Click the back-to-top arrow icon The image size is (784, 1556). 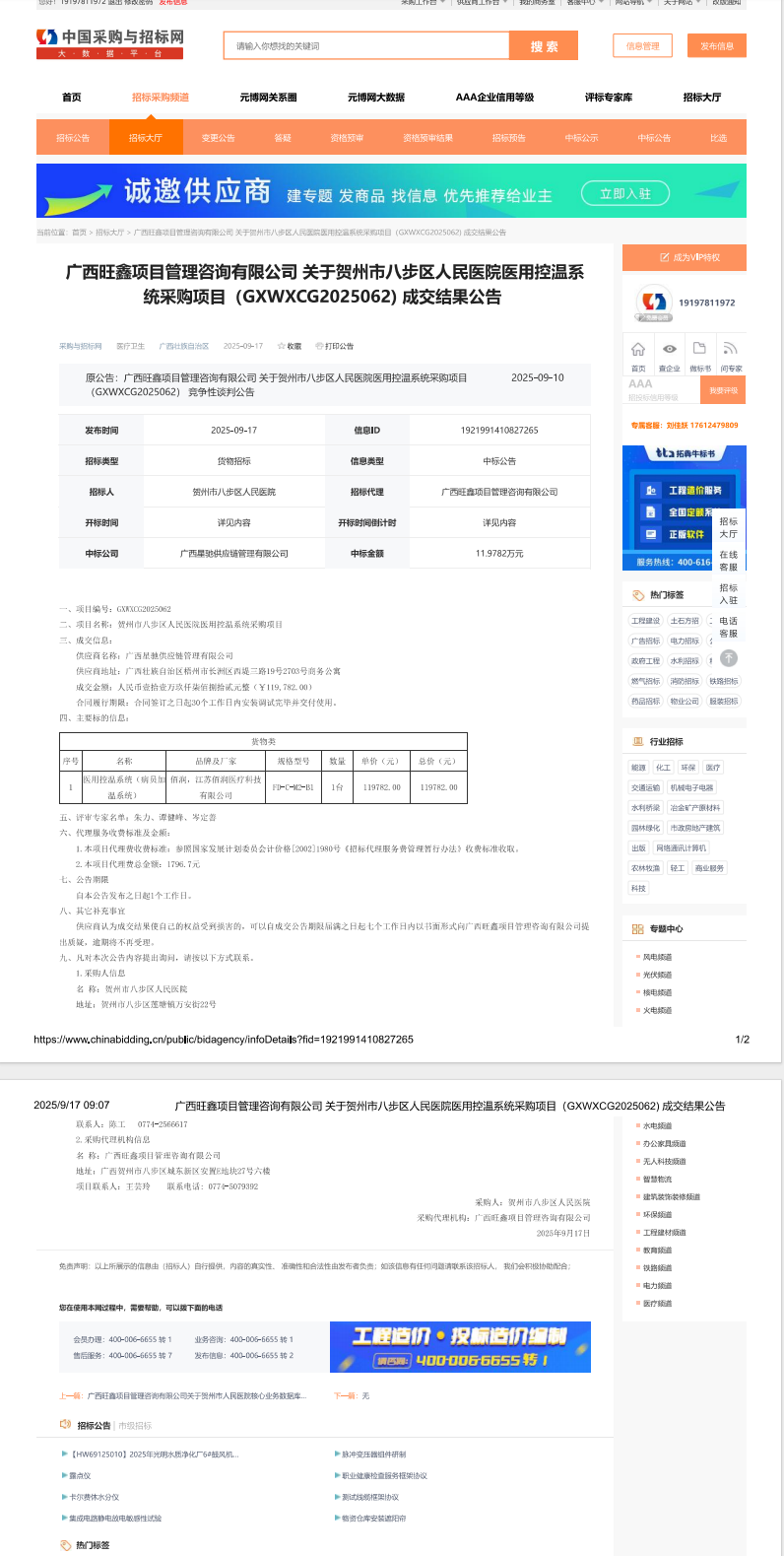click(x=729, y=658)
